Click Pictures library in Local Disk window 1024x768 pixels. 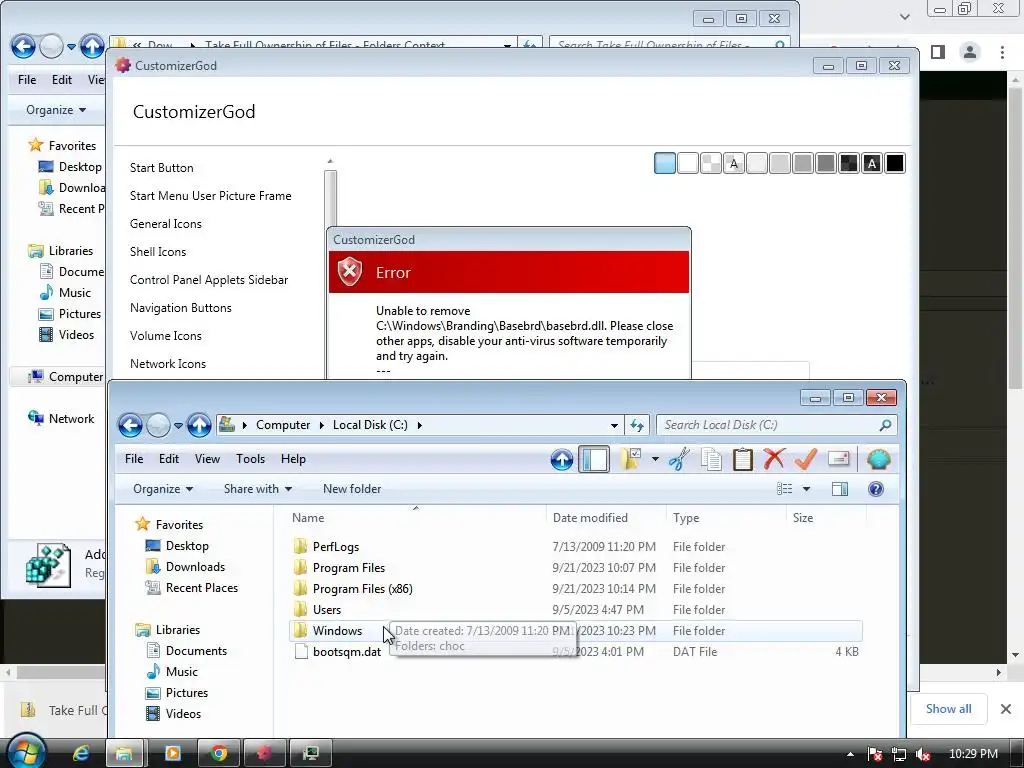[x=187, y=693]
